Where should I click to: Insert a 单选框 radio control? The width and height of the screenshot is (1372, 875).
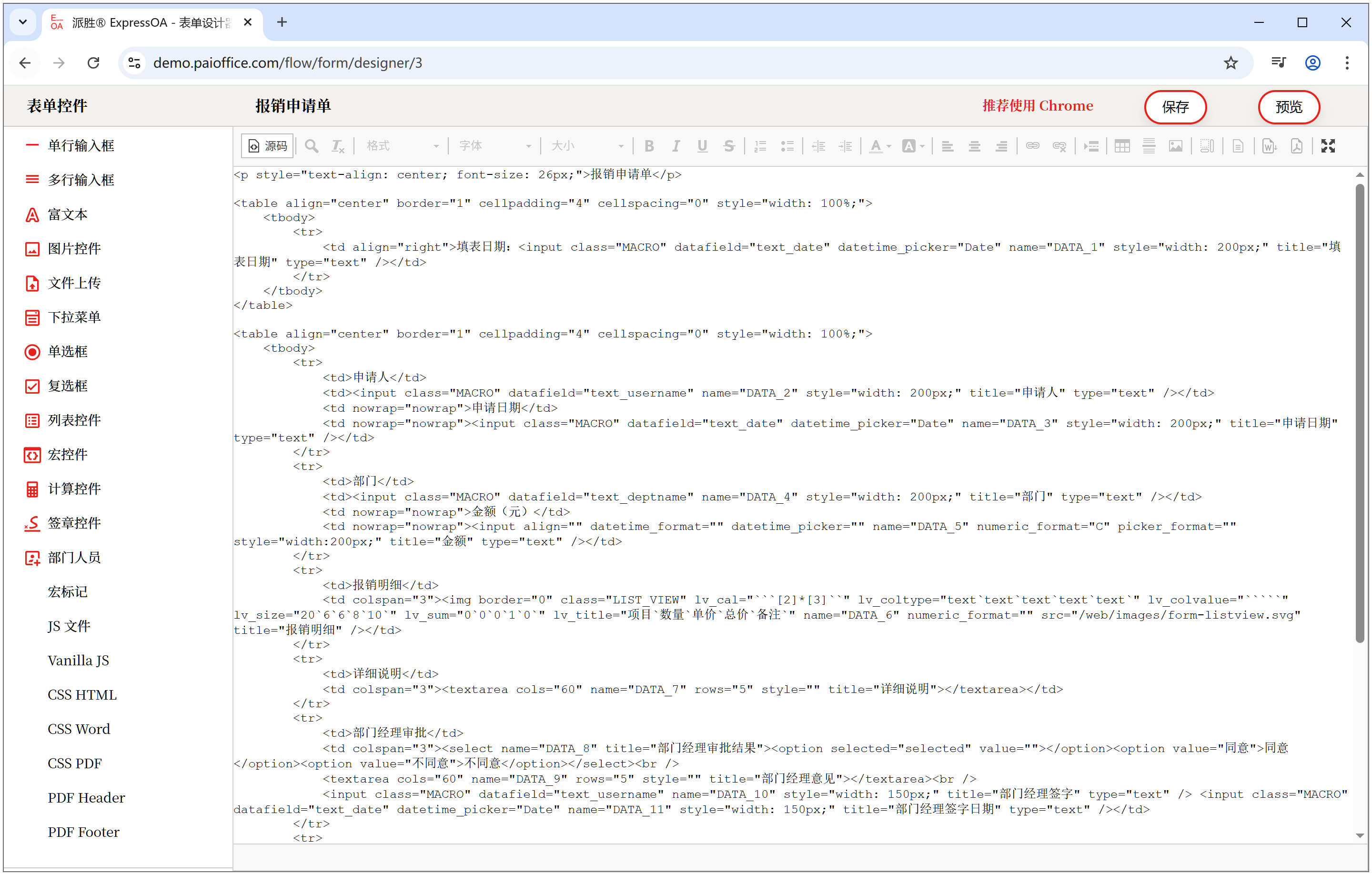(x=67, y=351)
